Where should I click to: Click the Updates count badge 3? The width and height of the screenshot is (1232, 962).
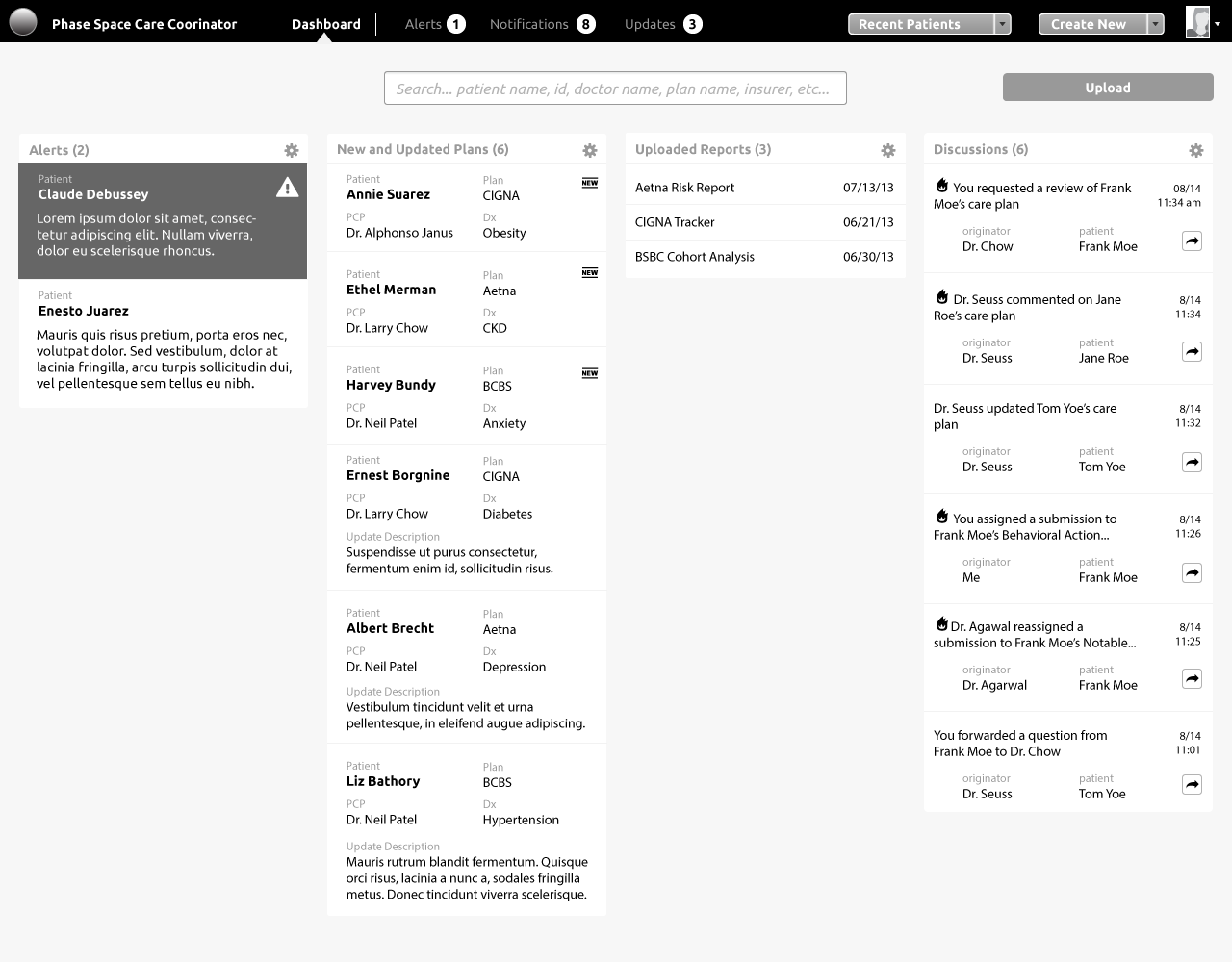693,24
